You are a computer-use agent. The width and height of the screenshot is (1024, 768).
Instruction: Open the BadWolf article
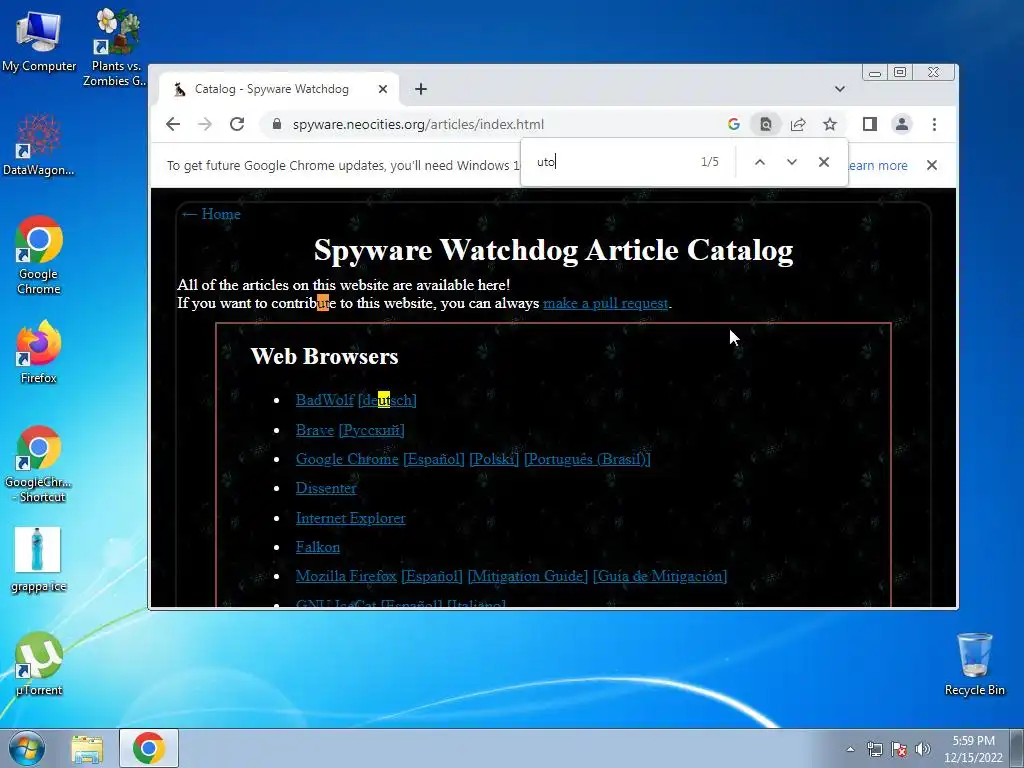pyautogui.click(x=325, y=400)
